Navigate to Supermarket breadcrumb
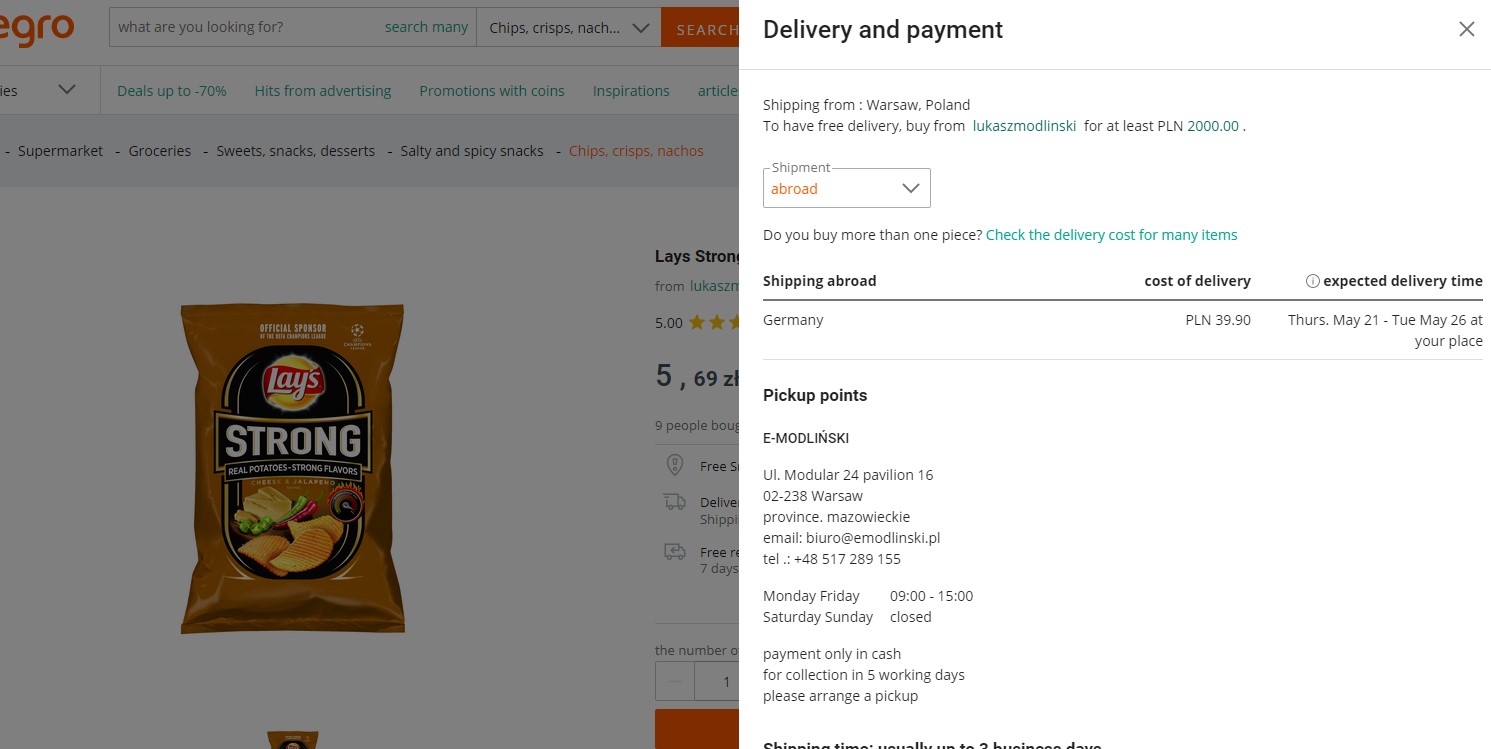Screen dimensions: 1491x749 pyautogui.click(x=60, y=151)
